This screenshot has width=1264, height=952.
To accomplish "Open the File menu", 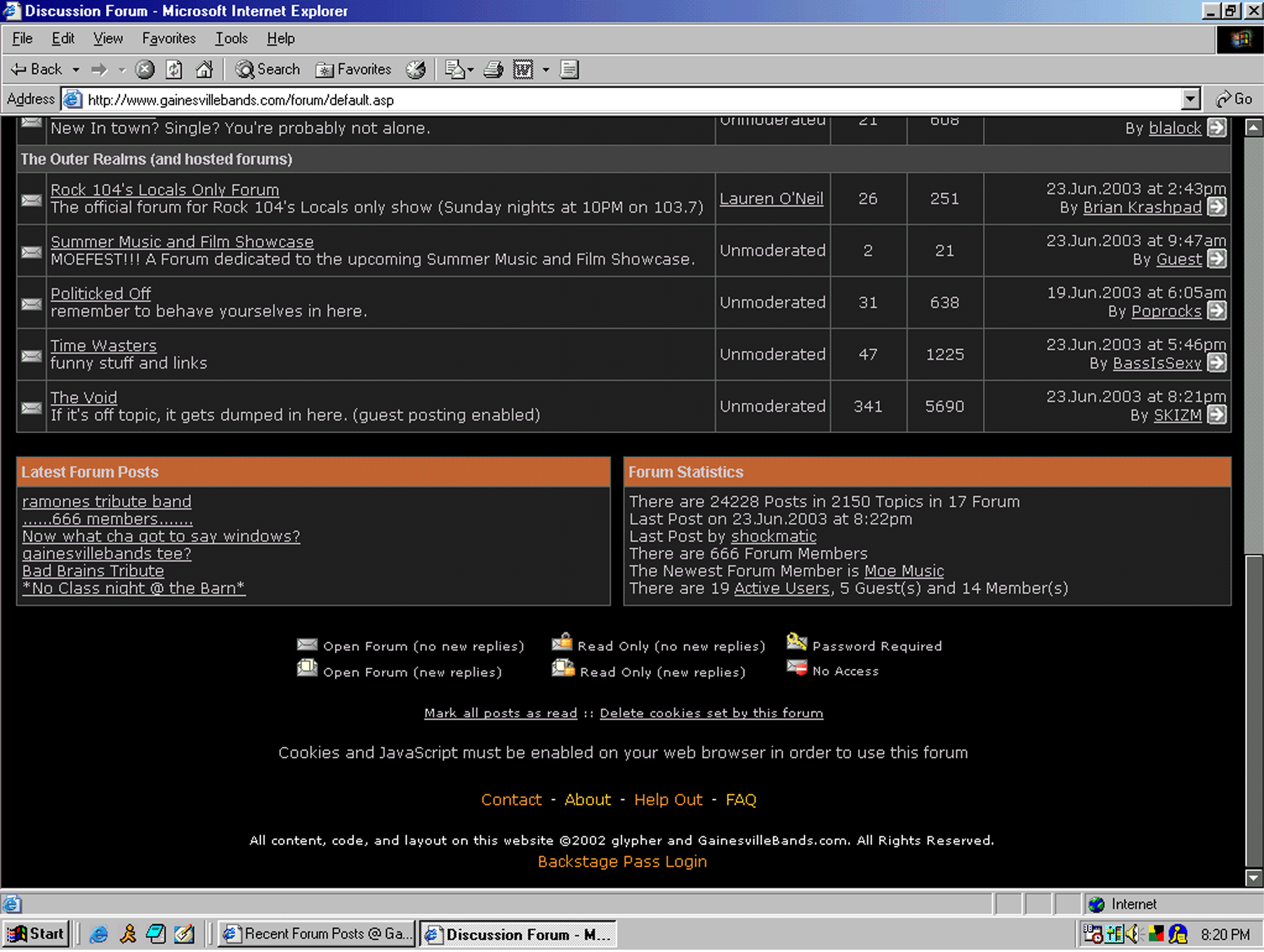I will (22, 39).
